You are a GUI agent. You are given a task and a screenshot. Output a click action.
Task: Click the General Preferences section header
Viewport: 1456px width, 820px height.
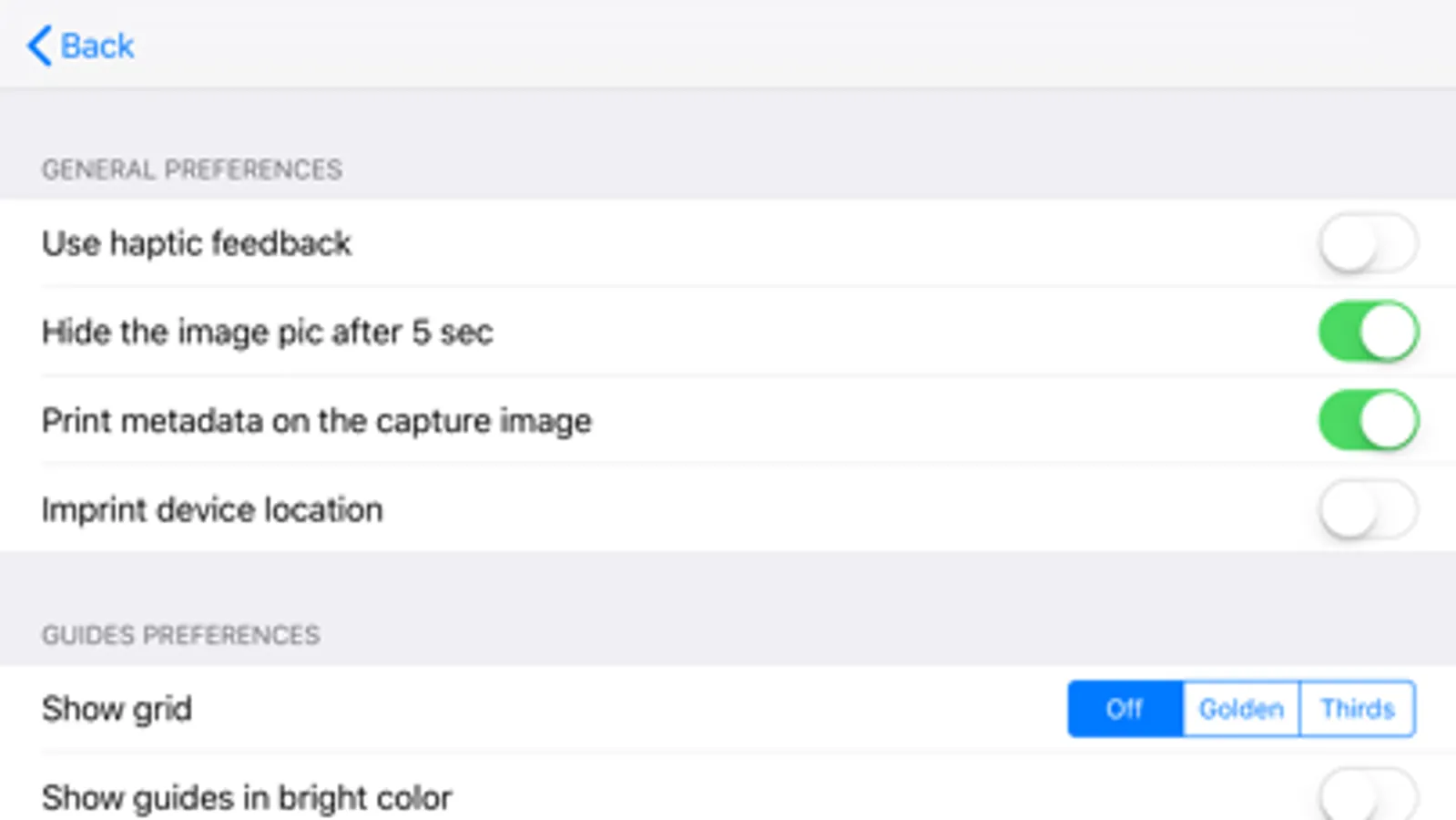192,169
